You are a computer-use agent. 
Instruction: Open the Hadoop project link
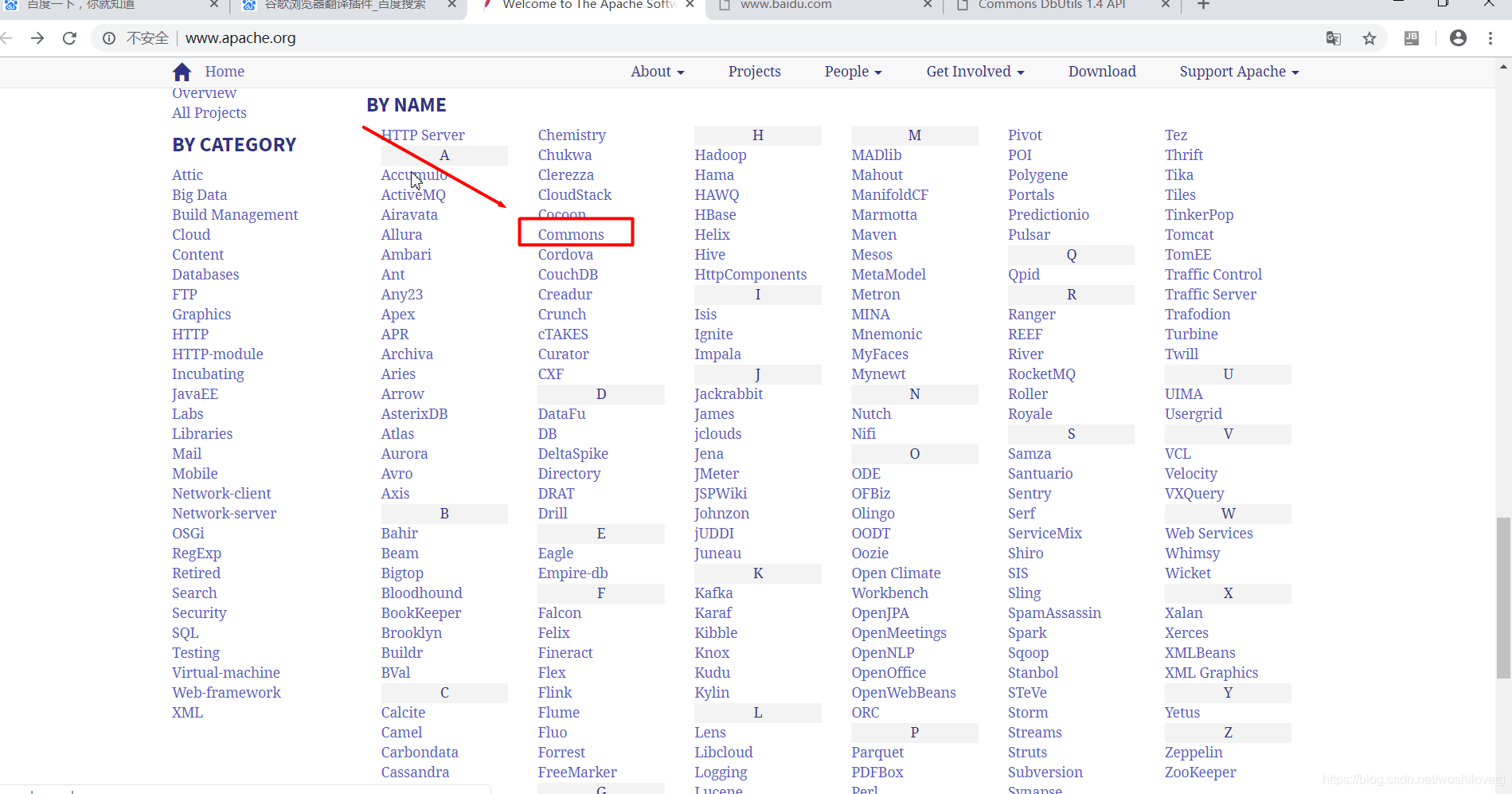[721, 155]
